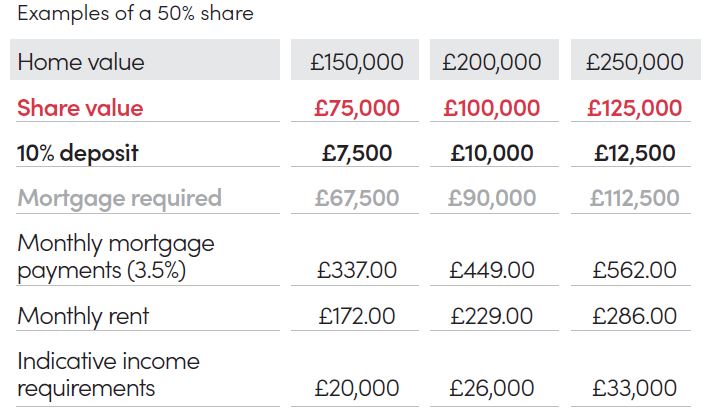Select the £26,000 indicative income value
Screen dimensions: 713x415
coord(492,387)
